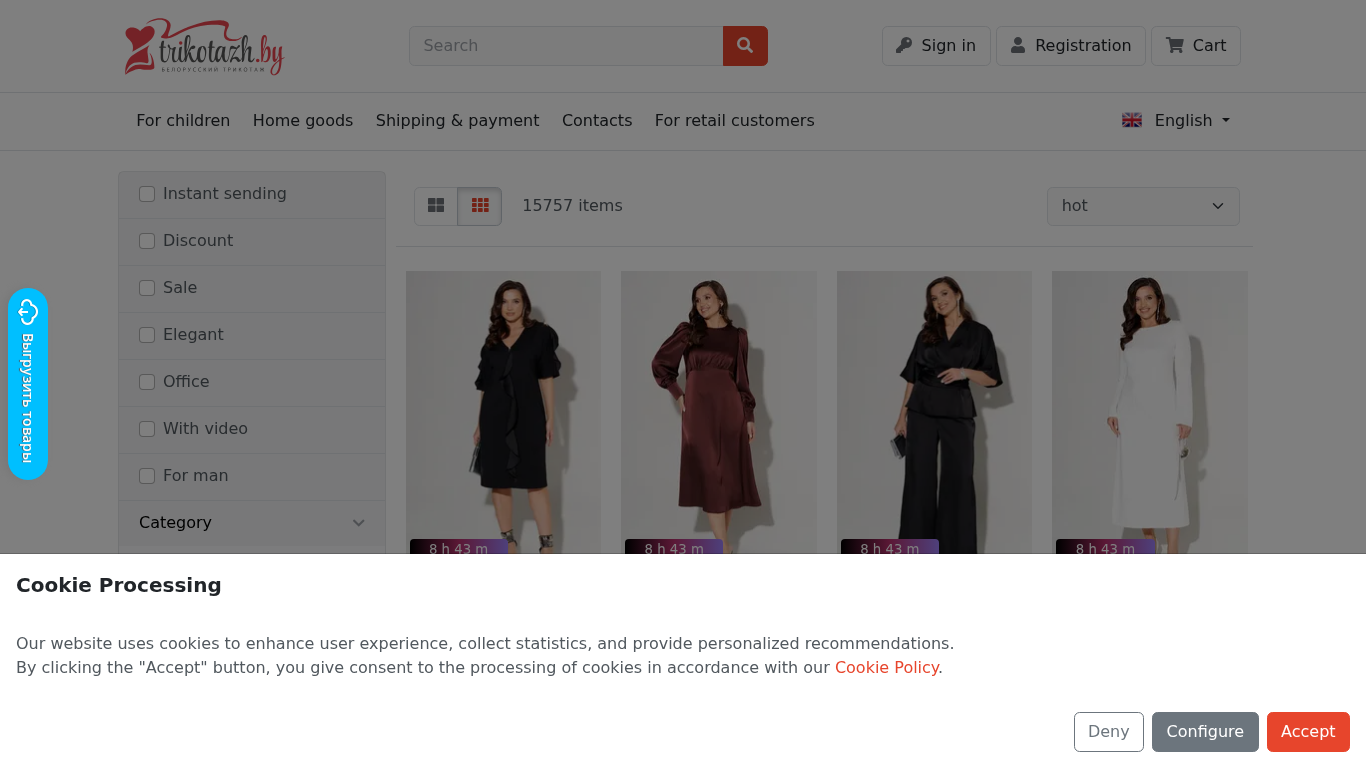Open the white dress product thumbnail
Viewport: 1366px width, 768px height.
coord(1150,410)
